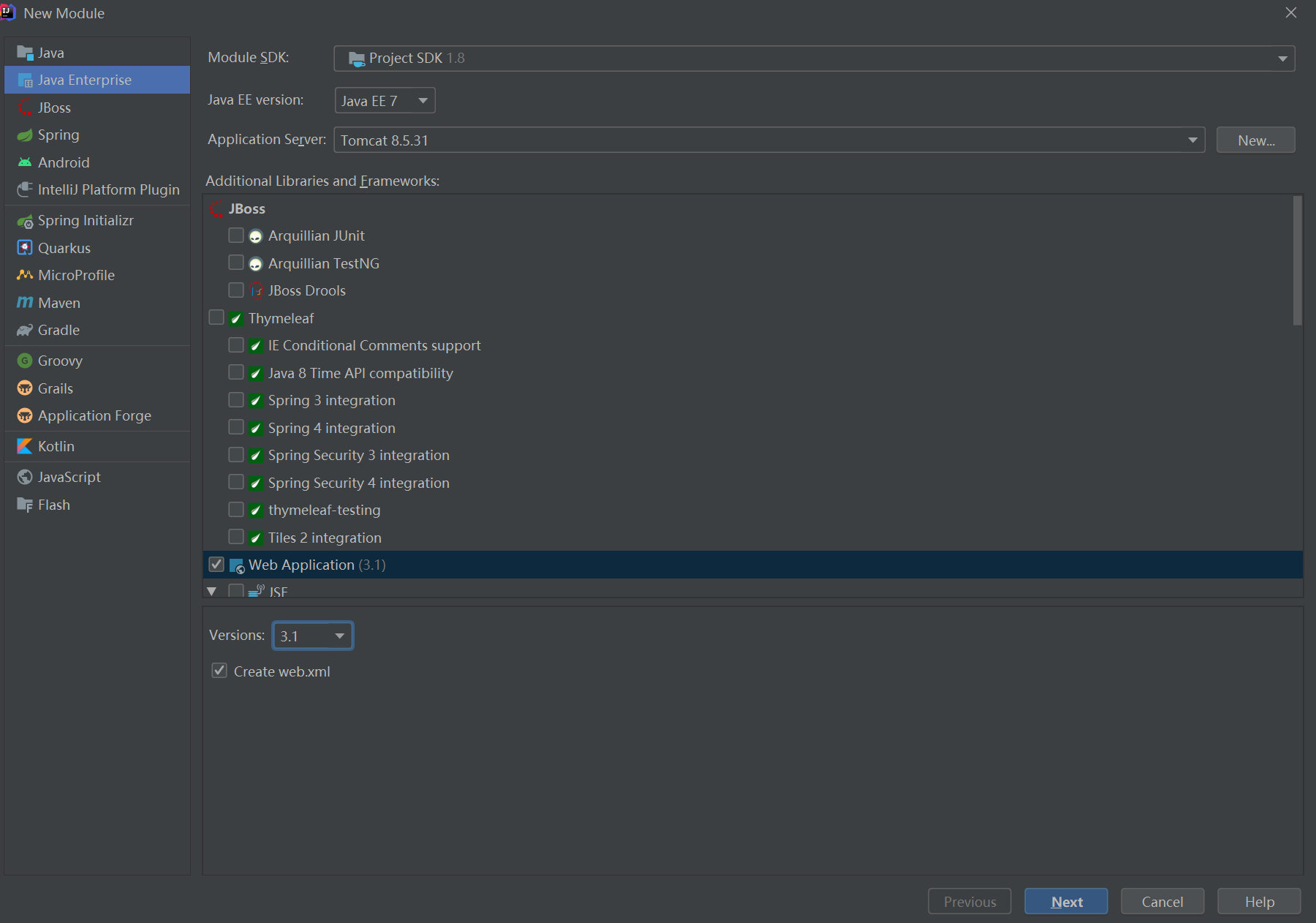Click New... application server button
This screenshot has height=923, width=1316.
click(x=1255, y=140)
